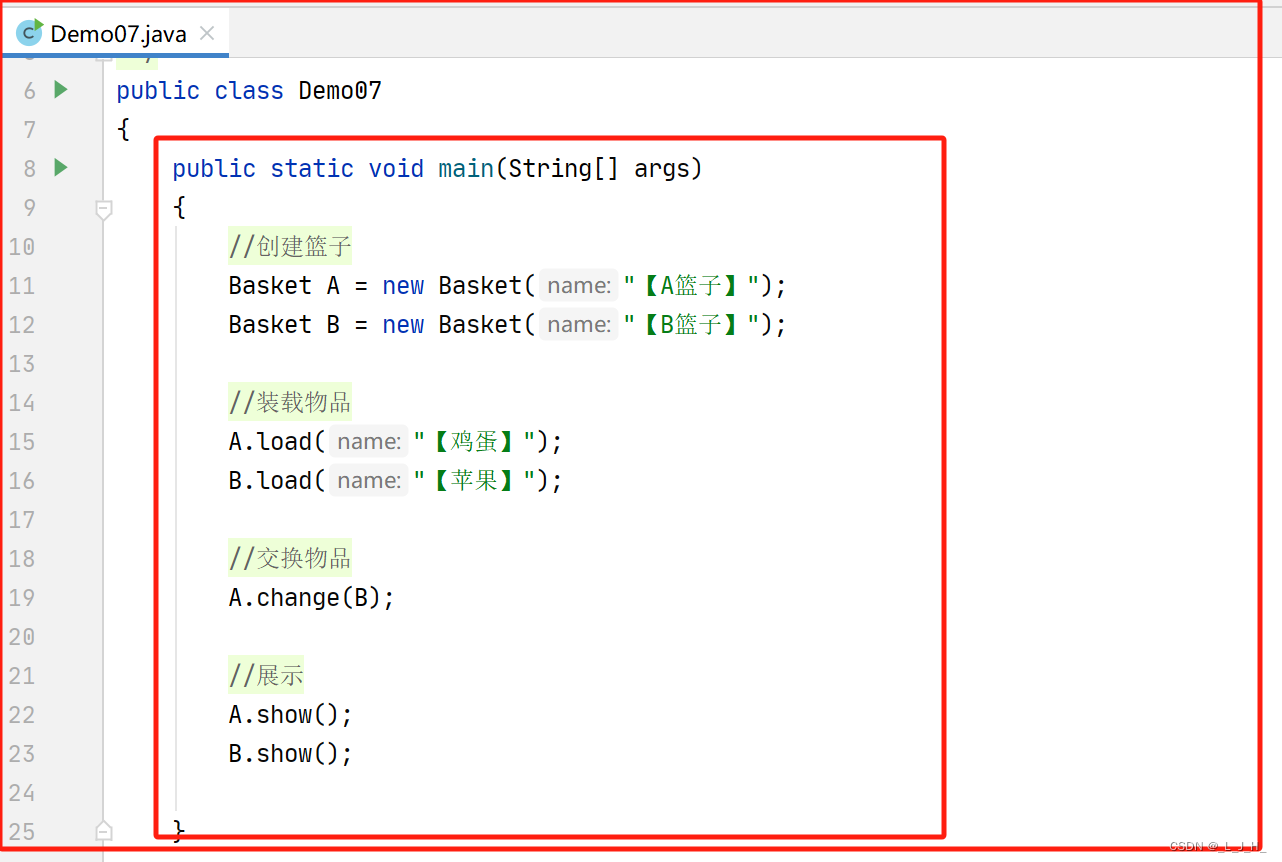This screenshot has height=862, width=1282.
Task: Click the name: hint on line 16
Action: point(369,481)
